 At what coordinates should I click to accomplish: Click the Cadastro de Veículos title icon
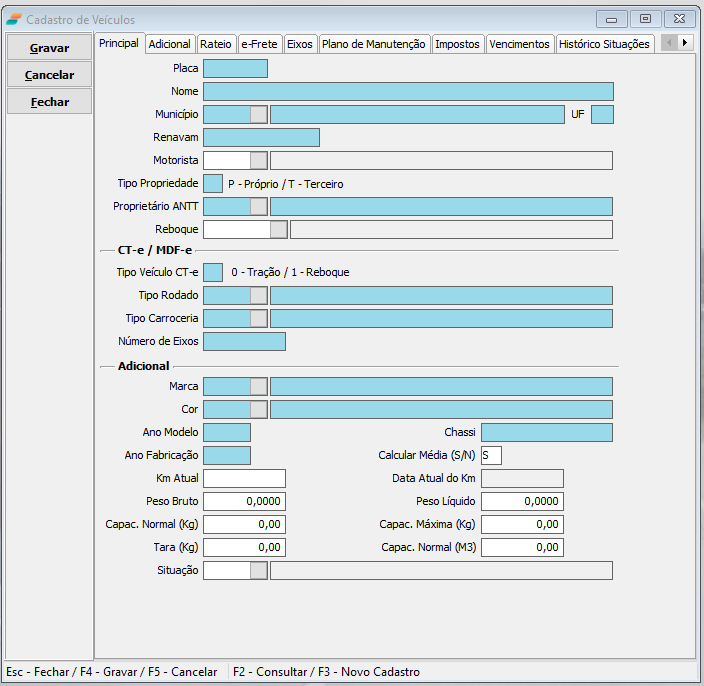[x=14, y=19]
